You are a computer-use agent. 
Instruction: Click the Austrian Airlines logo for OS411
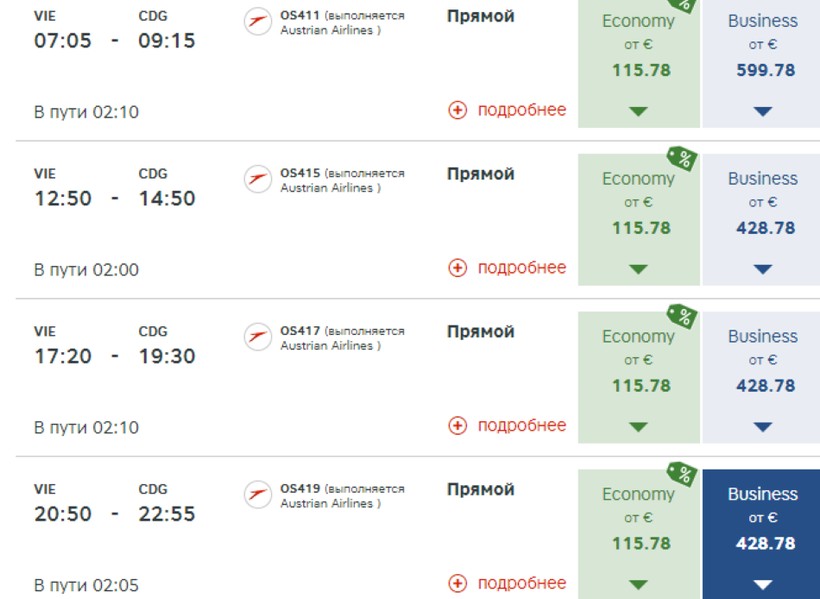tap(258, 22)
